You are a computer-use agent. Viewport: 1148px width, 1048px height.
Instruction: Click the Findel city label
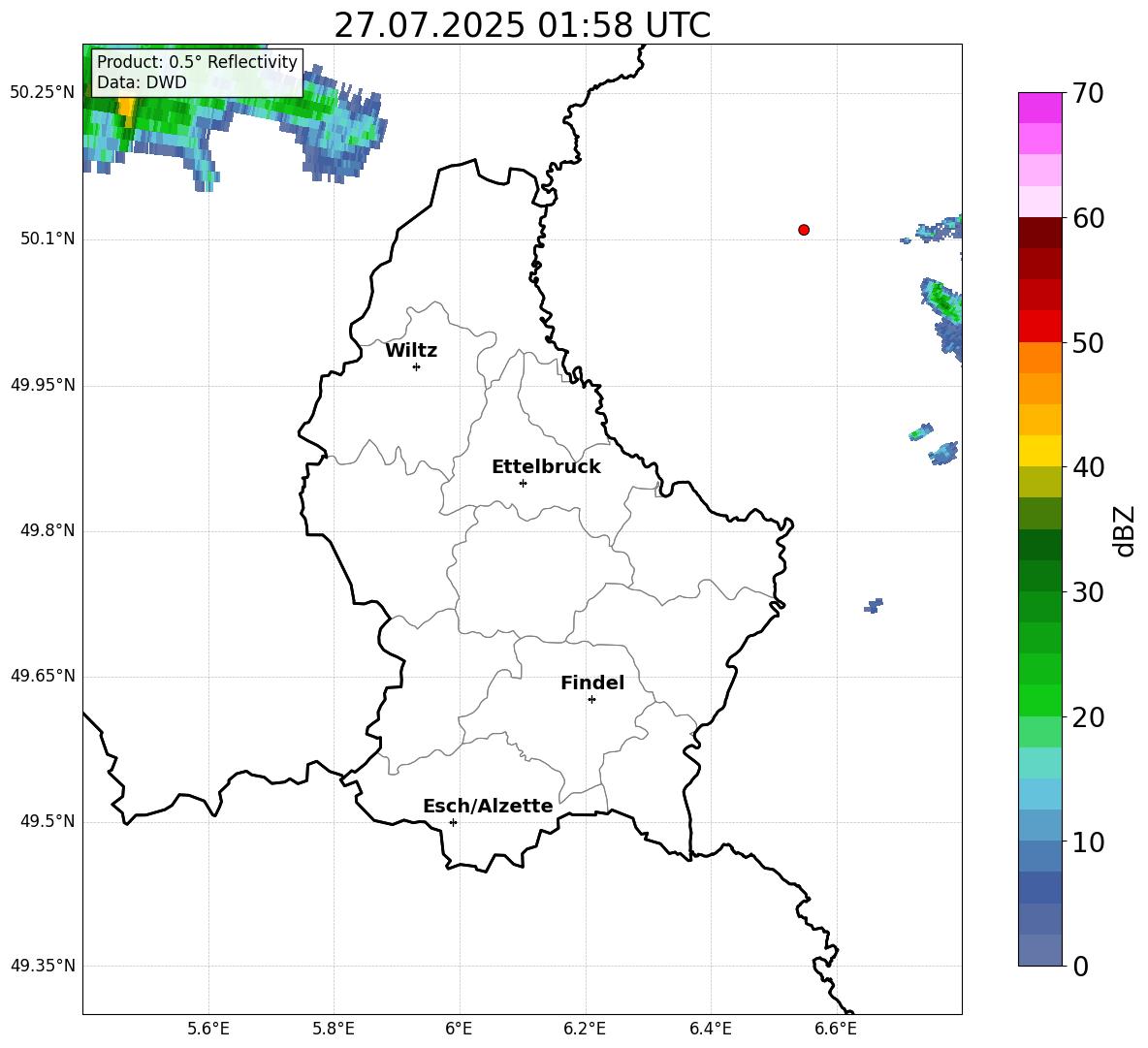coord(592,683)
